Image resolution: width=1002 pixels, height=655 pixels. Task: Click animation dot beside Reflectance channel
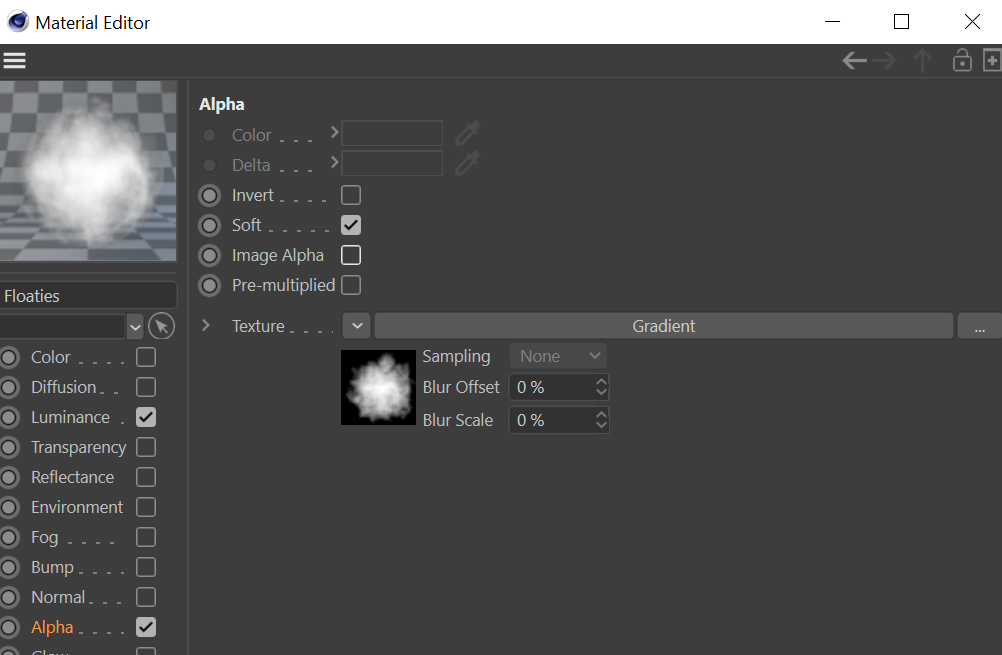[9, 477]
